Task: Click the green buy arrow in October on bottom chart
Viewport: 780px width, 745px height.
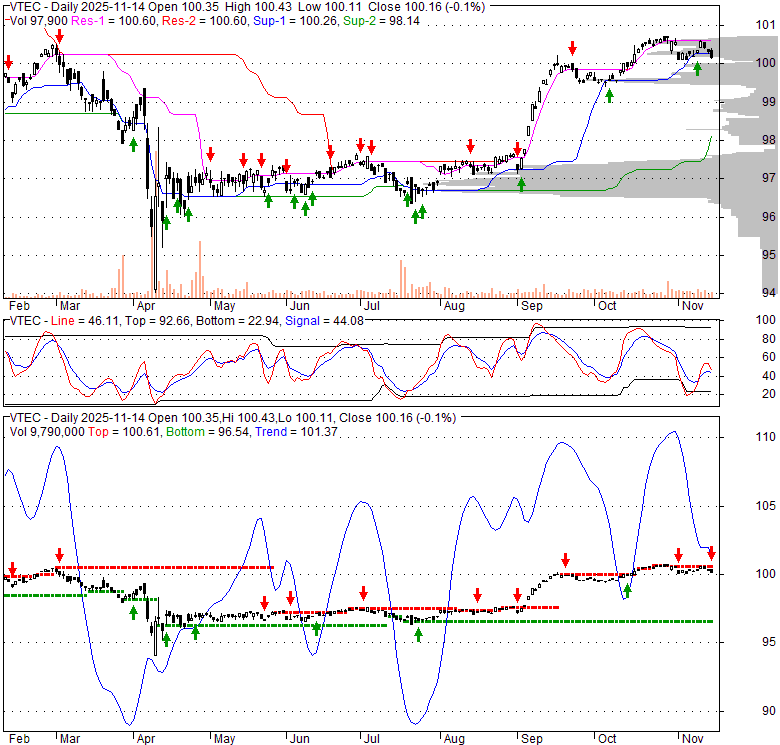Action: point(628,590)
